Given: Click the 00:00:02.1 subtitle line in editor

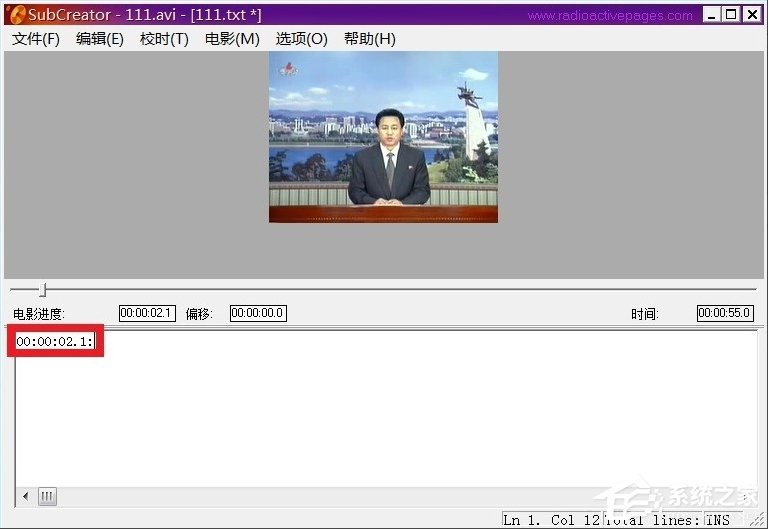Looking at the screenshot, I should point(54,342).
